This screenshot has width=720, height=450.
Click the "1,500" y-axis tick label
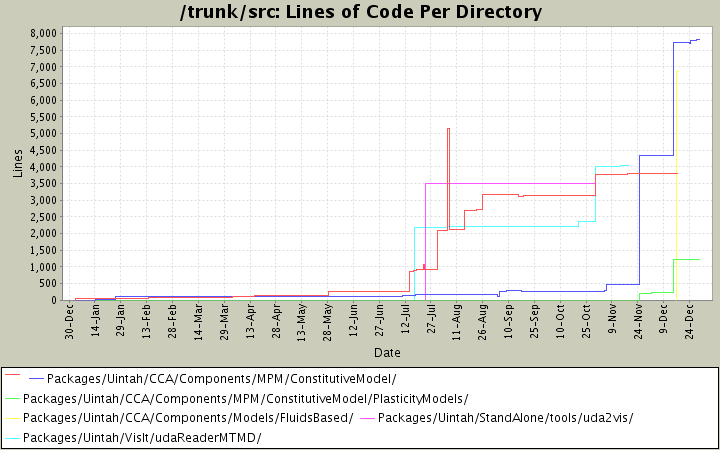pos(45,250)
